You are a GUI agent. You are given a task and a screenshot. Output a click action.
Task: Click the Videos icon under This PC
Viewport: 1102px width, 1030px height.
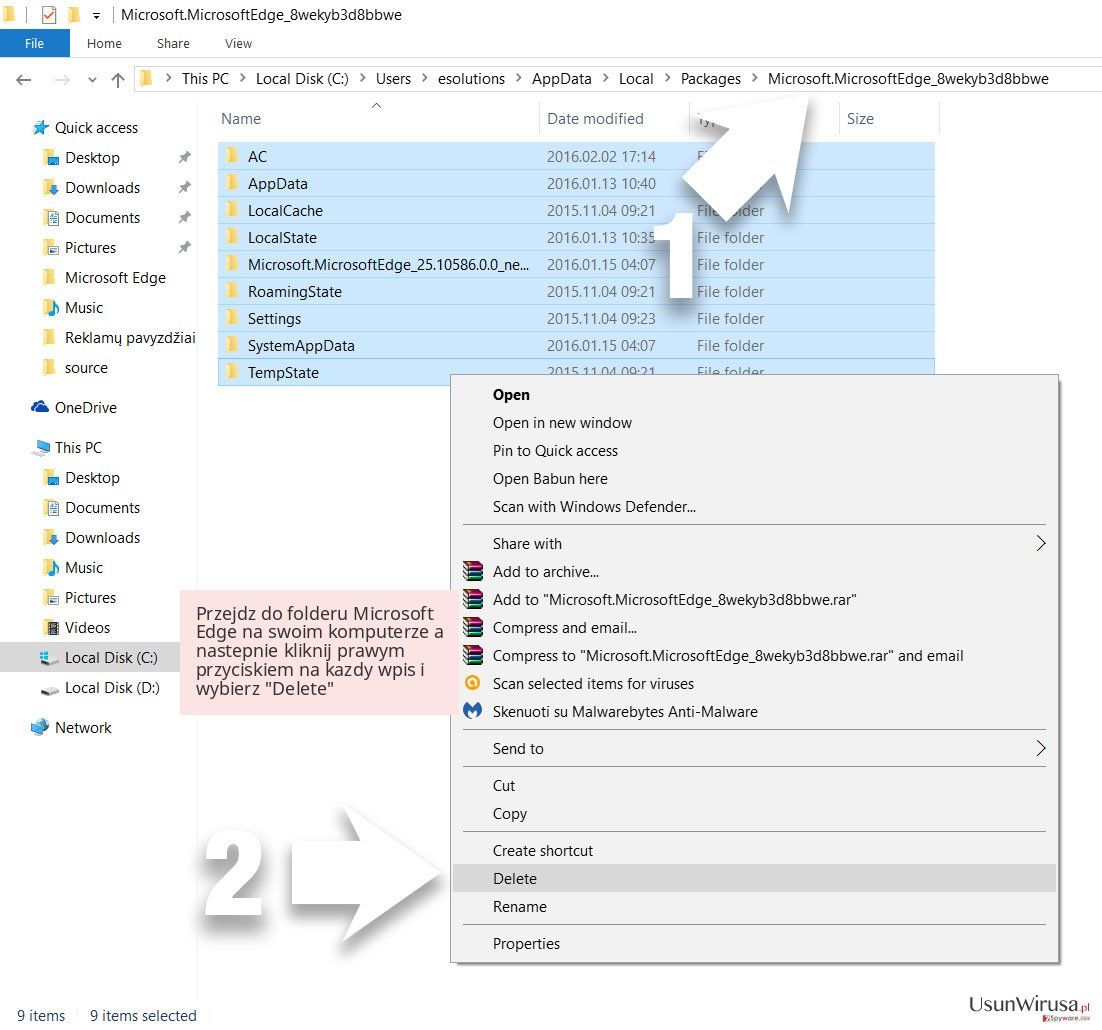(x=51, y=627)
